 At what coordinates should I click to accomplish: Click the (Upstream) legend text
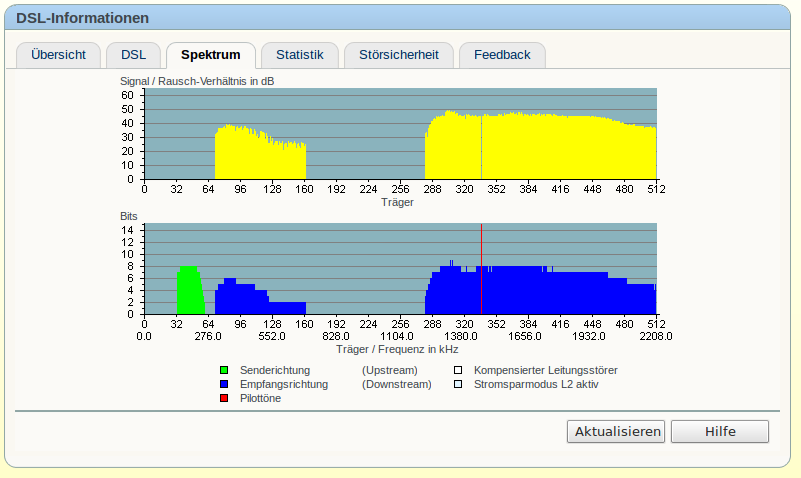click(x=390, y=370)
